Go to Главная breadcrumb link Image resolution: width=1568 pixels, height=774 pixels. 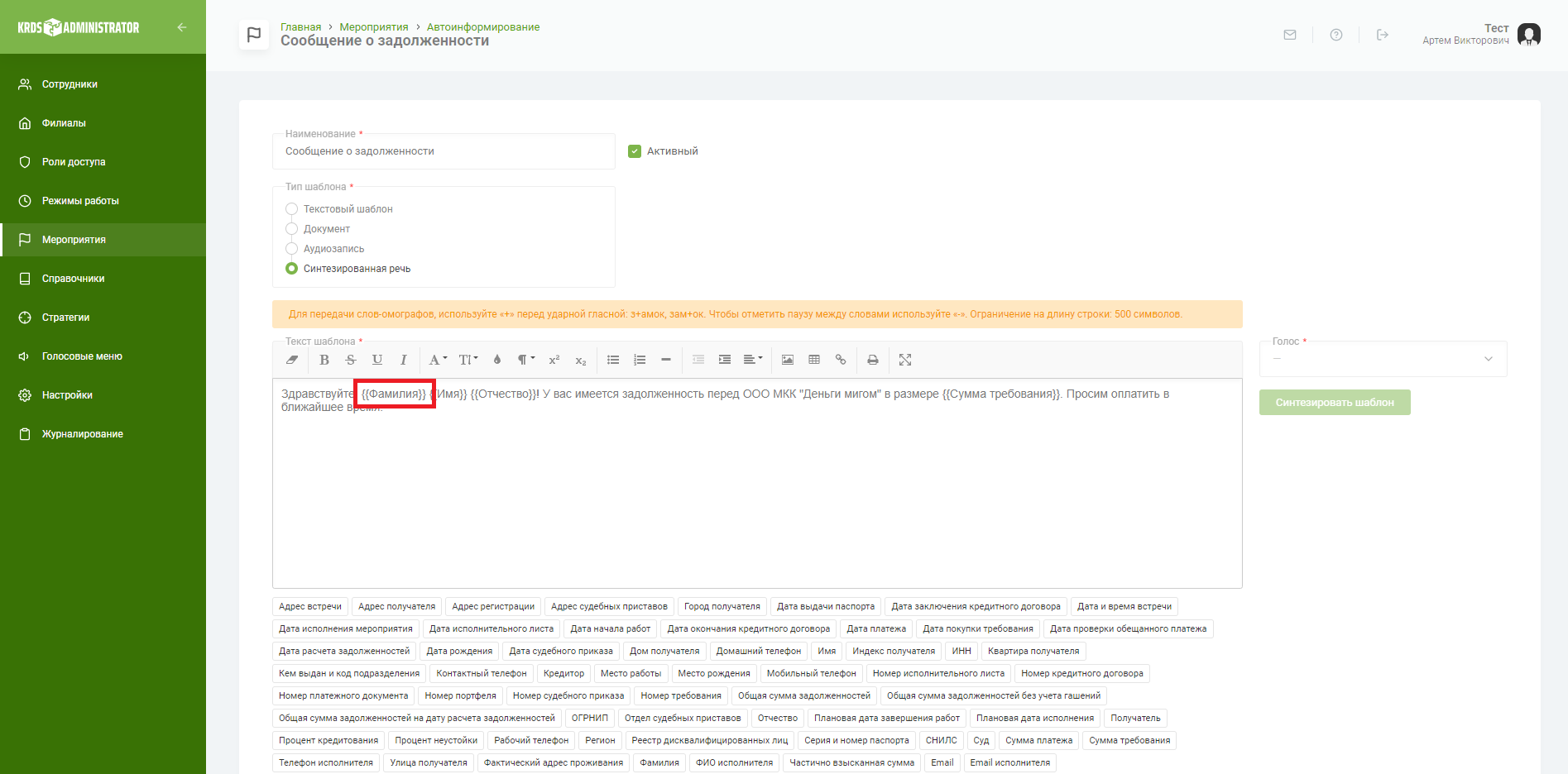click(x=300, y=27)
